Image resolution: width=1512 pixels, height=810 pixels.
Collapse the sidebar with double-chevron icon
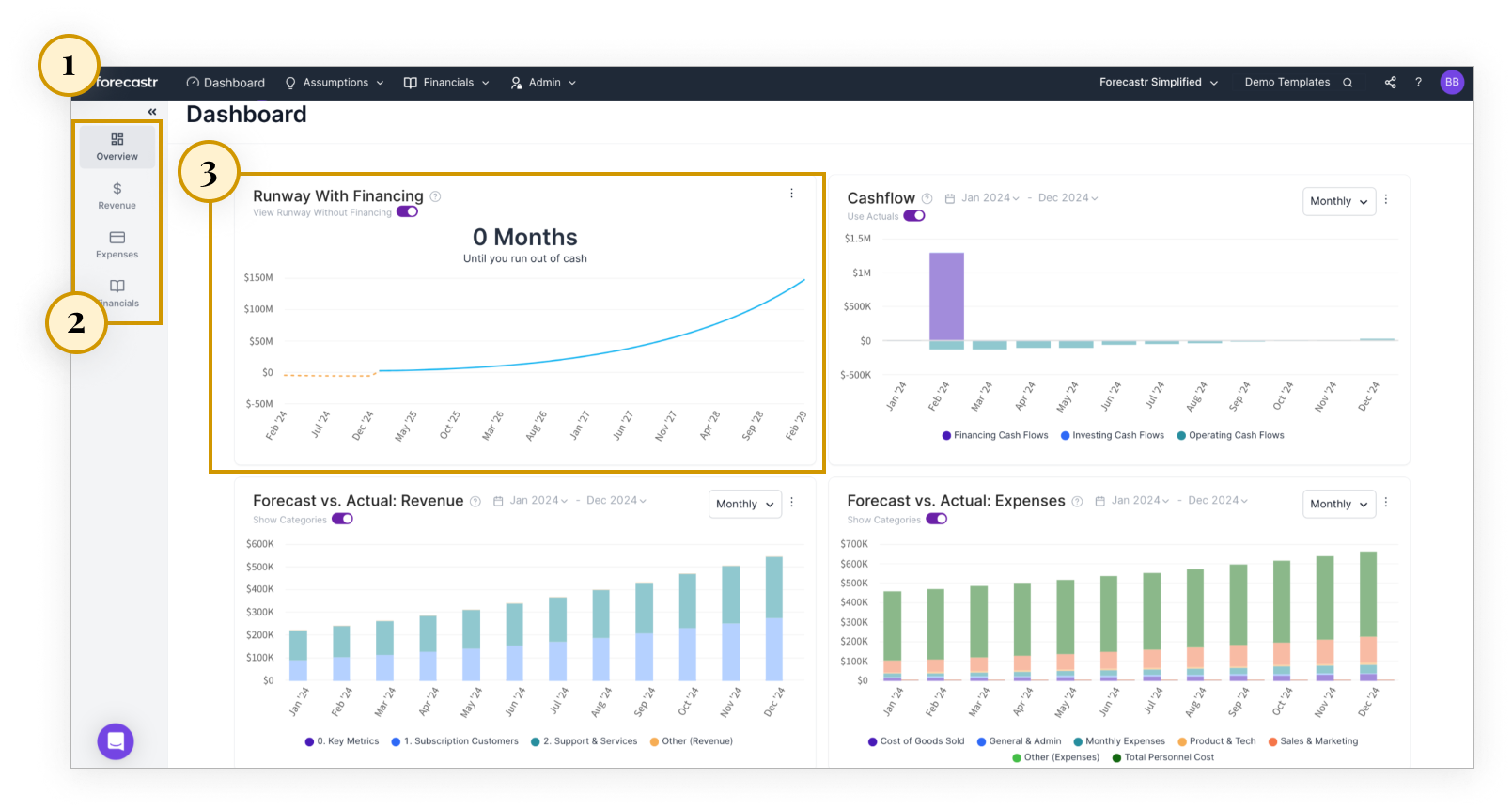click(152, 112)
